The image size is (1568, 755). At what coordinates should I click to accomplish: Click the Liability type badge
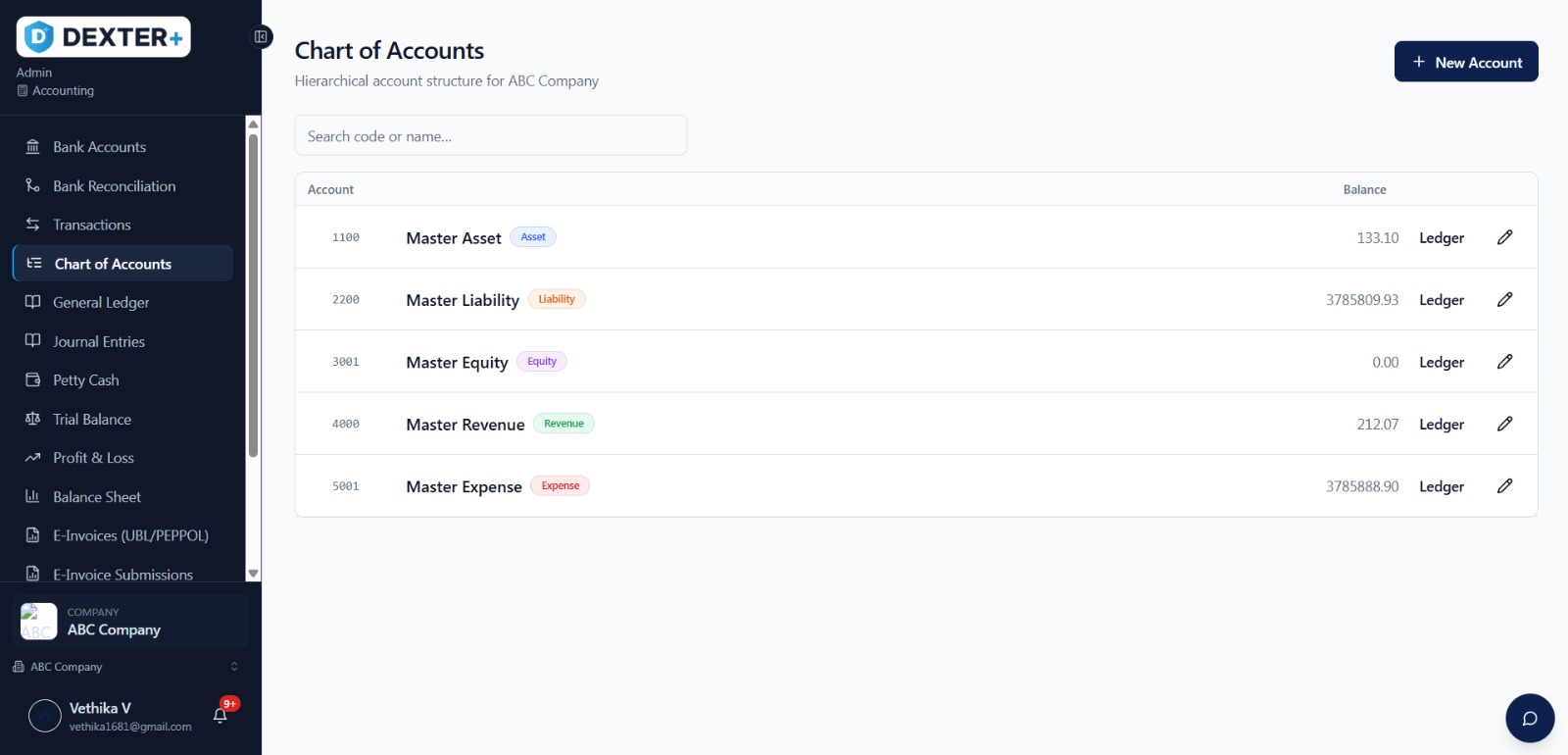pos(557,299)
